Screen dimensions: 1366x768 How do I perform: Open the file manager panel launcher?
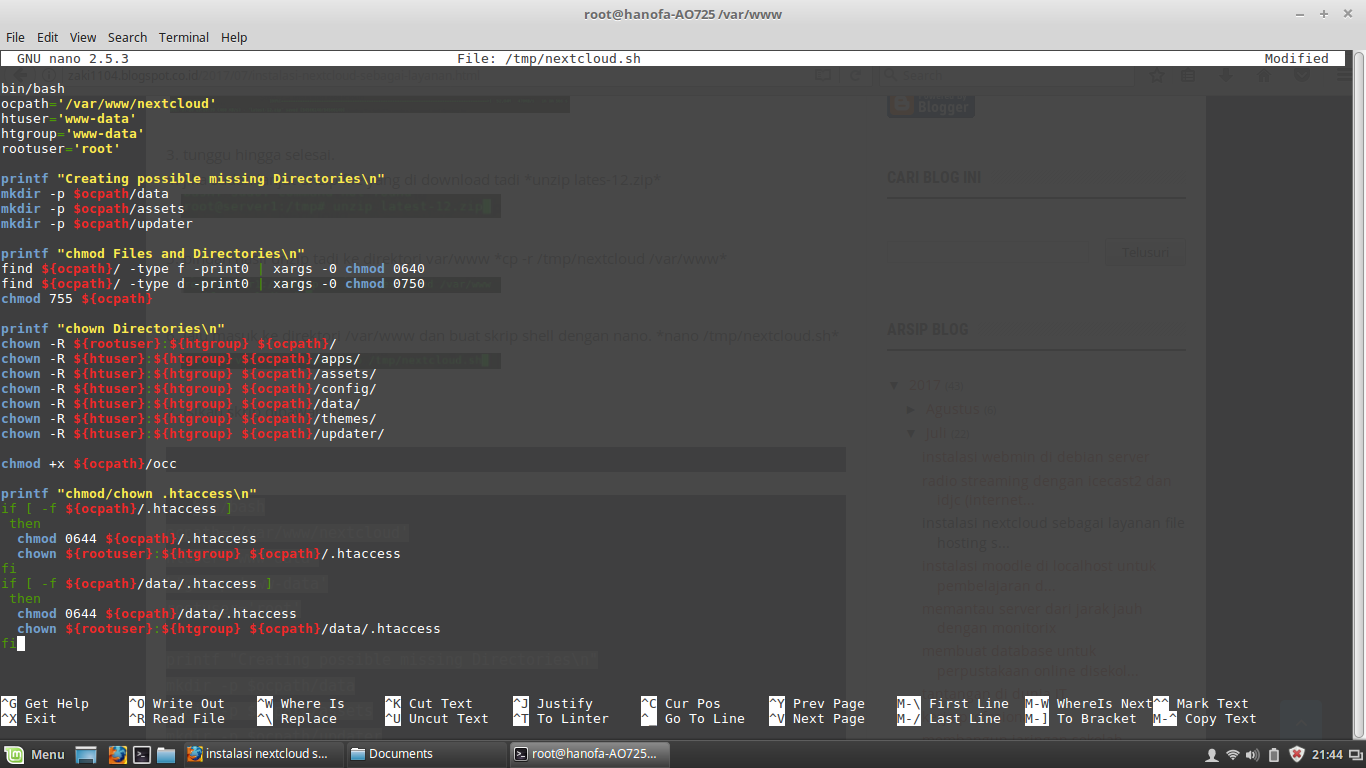(166, 754)
